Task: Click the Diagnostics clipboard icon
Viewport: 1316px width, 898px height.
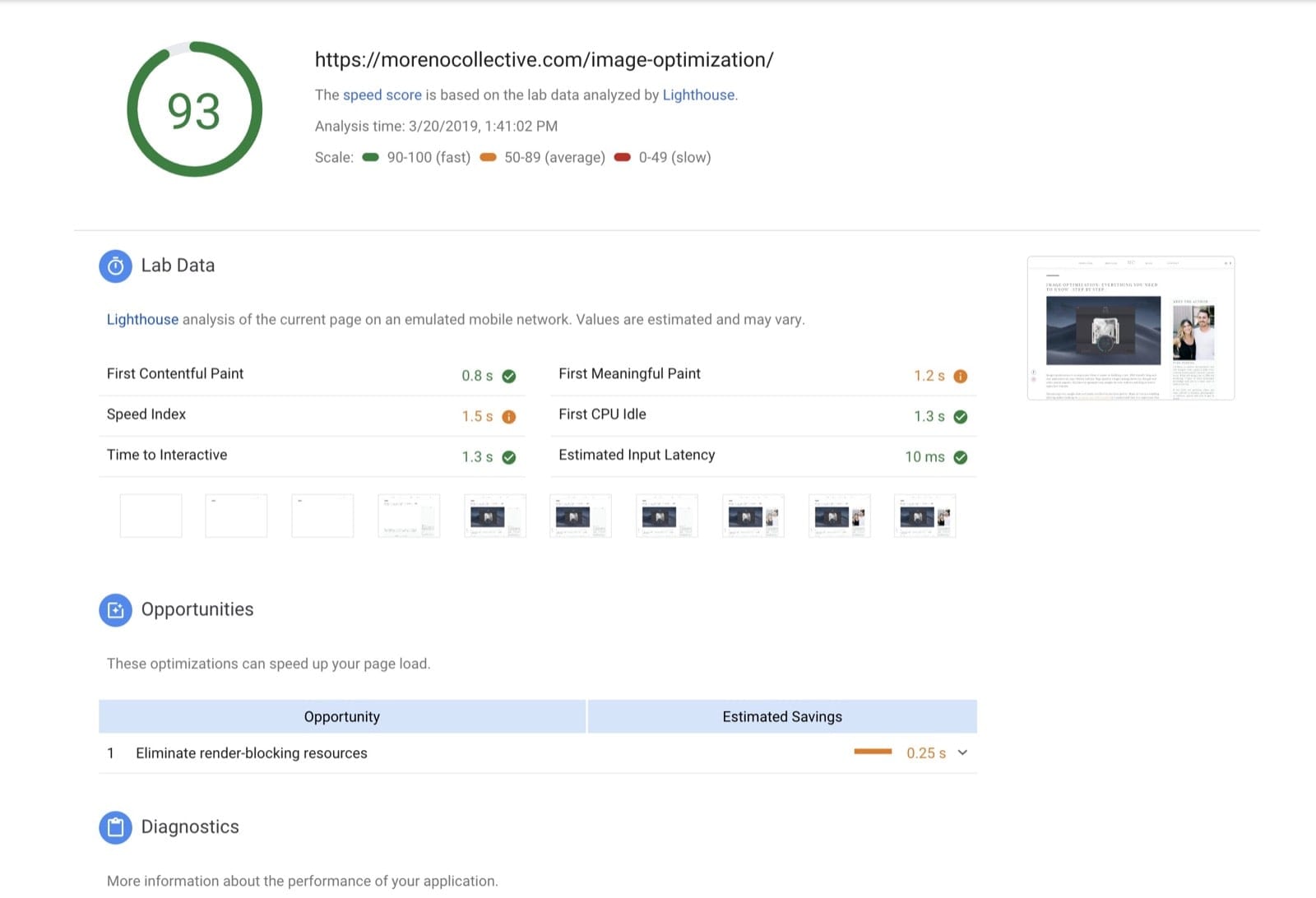Action: (116, 826)
